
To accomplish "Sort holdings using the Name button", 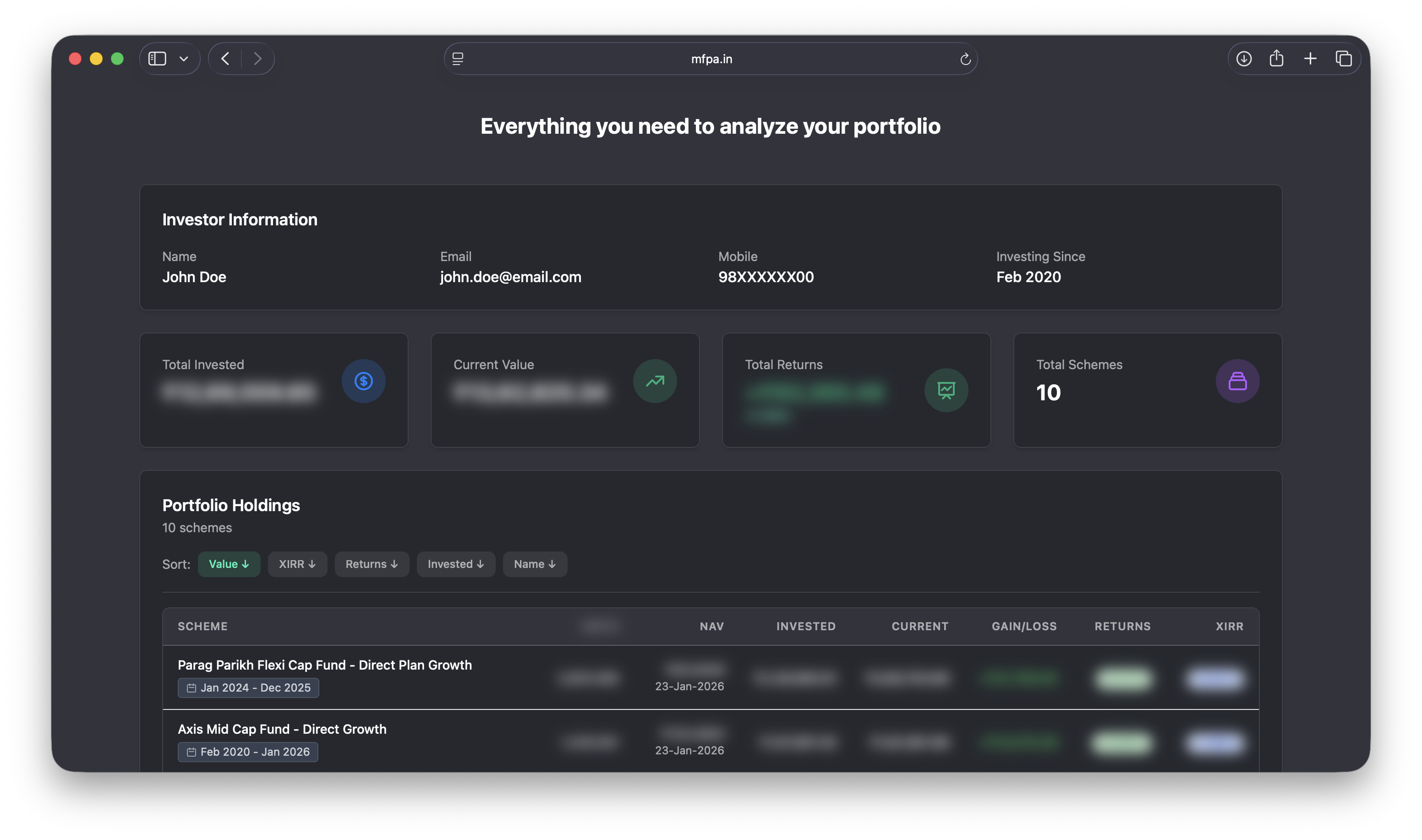I will coord(534,564).
